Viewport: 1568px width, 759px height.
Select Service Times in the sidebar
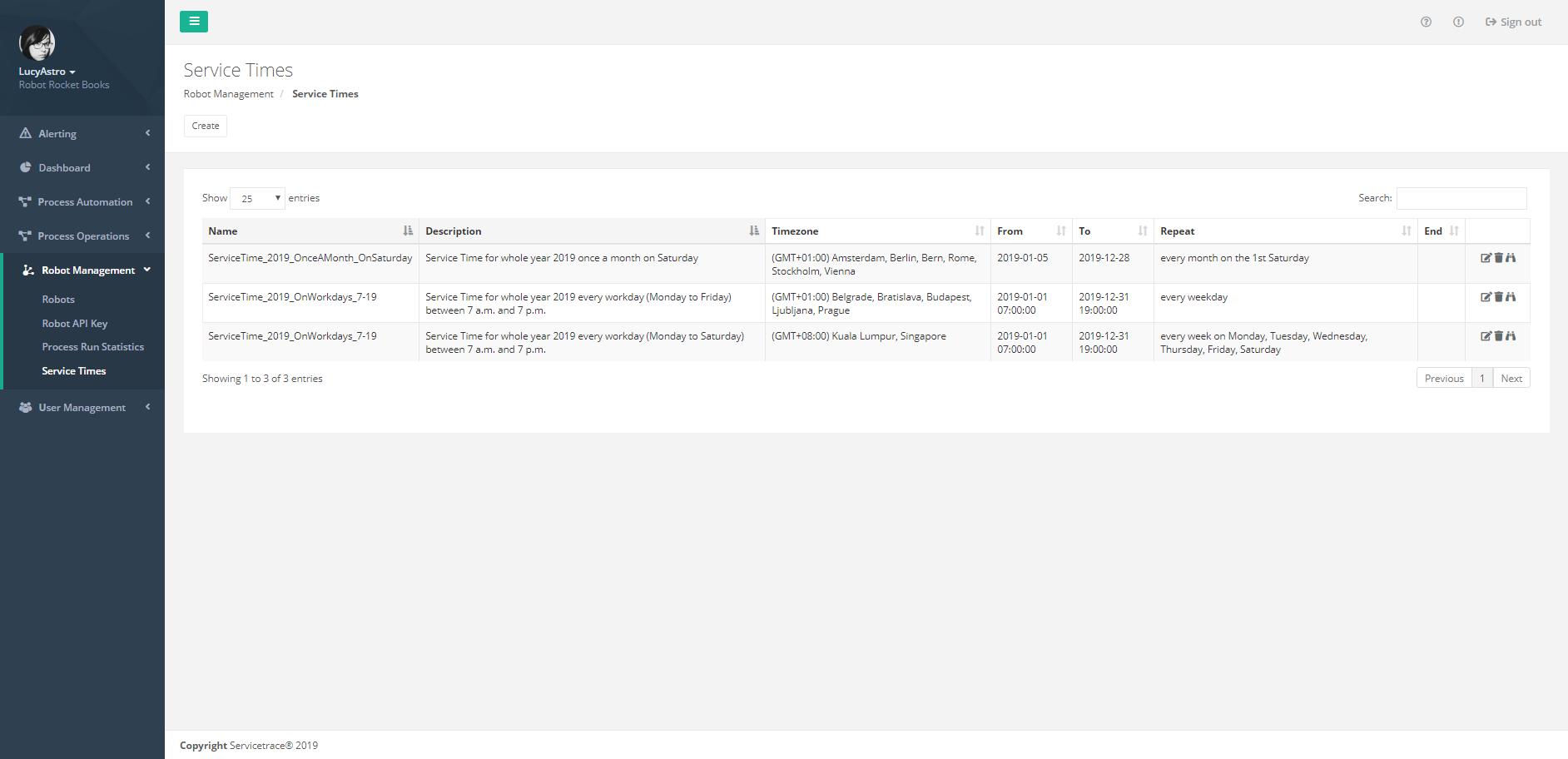74,371
